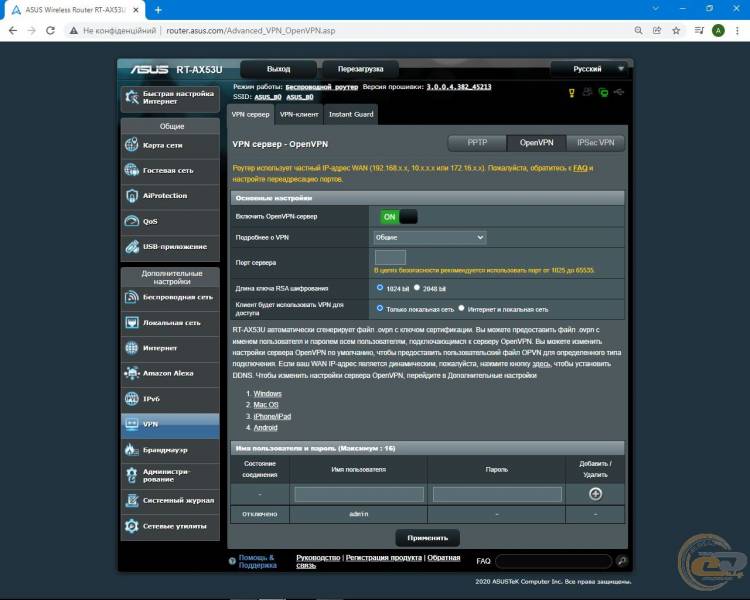Open the Mac OS setup link
The height and width of the screenshot is (600, 750).
tap(266, 405)
